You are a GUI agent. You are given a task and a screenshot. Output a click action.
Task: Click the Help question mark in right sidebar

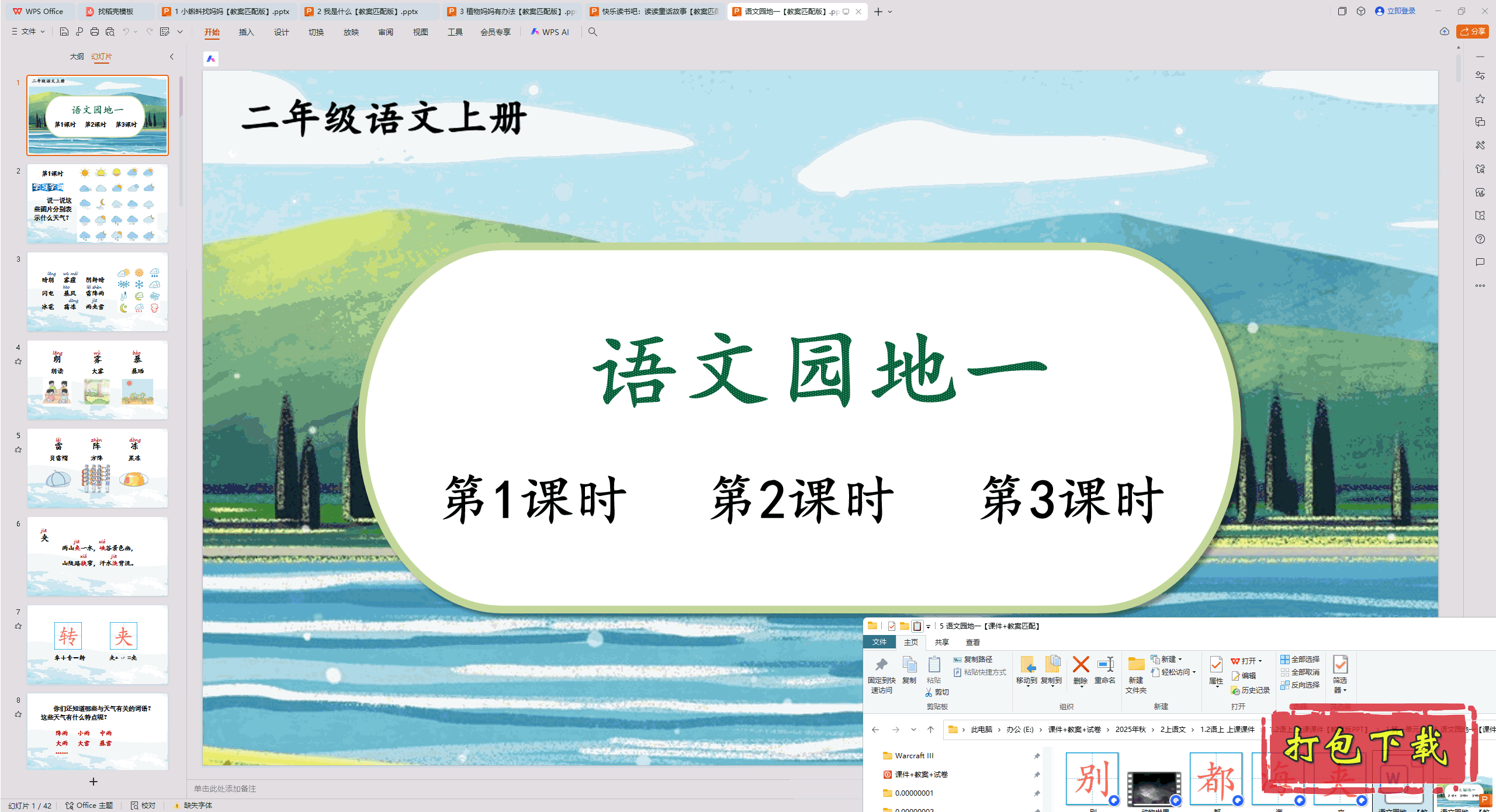click(x=1480, y=239)
